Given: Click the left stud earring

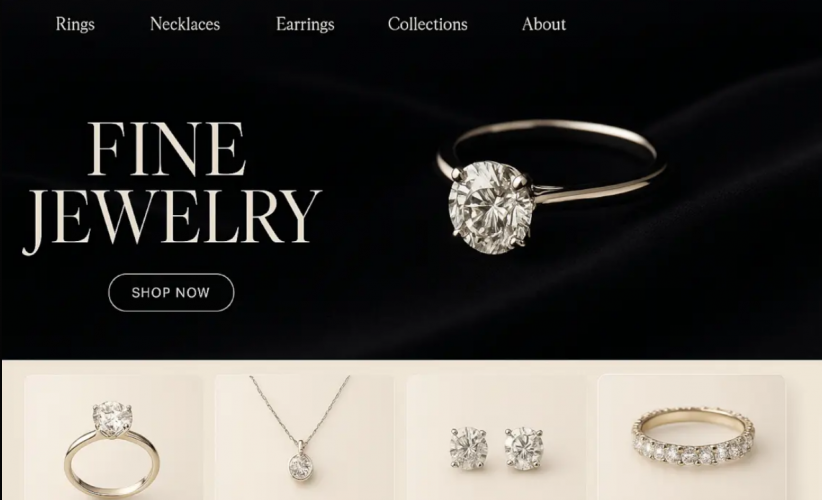Looking at the screenshot, I should coord(469,448).
